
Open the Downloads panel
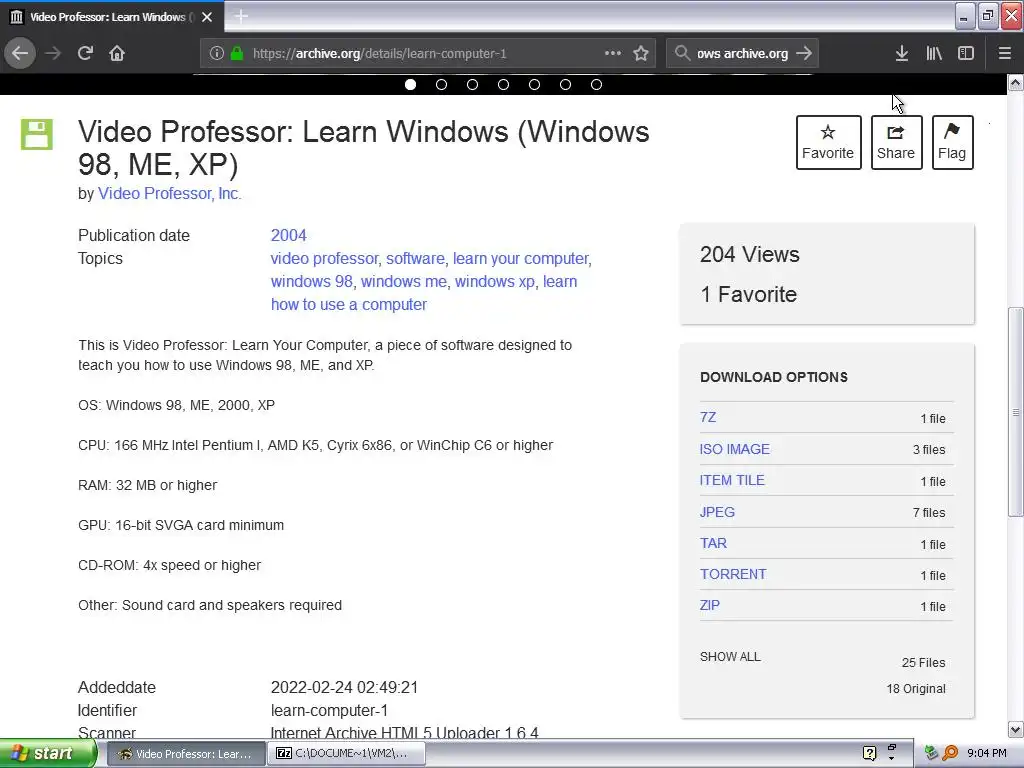coord(902,53)
